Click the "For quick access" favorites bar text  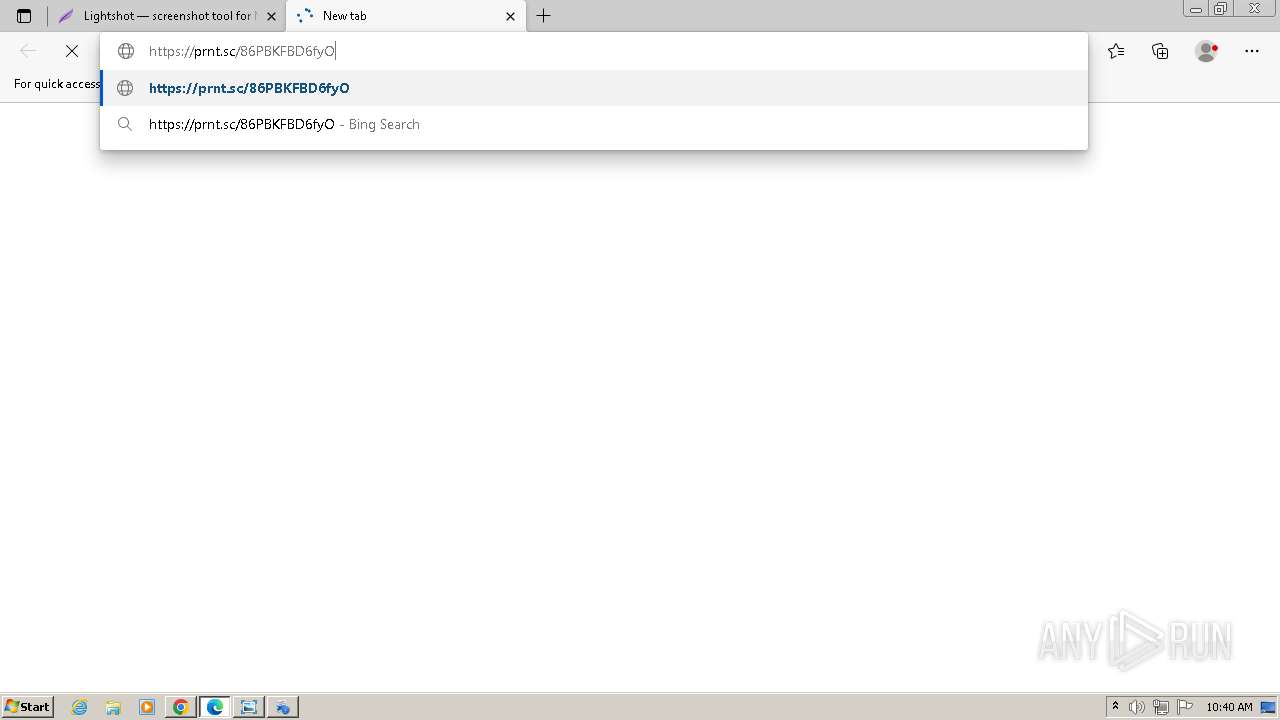(x=57, y=84)
